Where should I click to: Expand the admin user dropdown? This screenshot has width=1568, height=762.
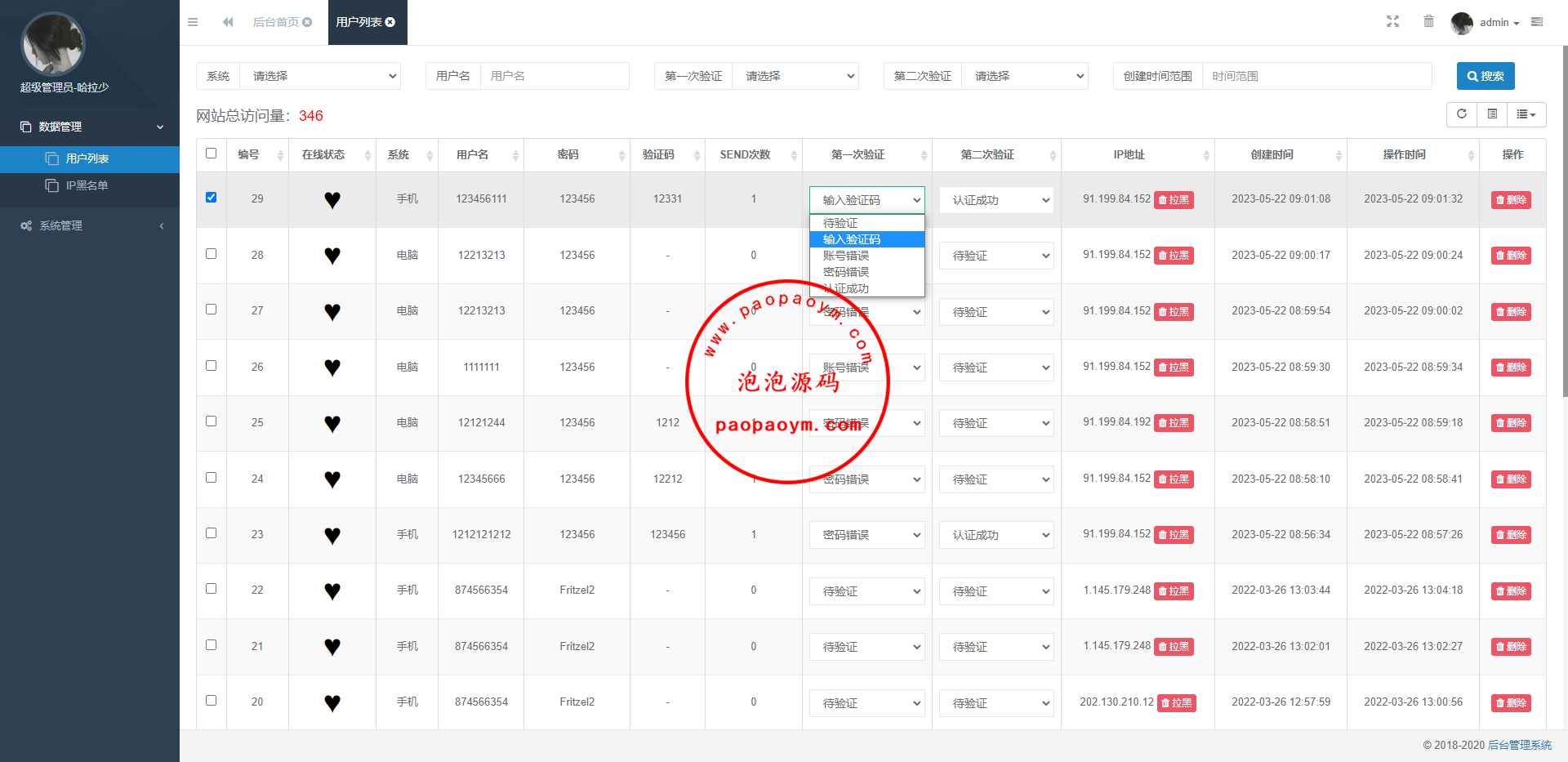(1499, 23)
